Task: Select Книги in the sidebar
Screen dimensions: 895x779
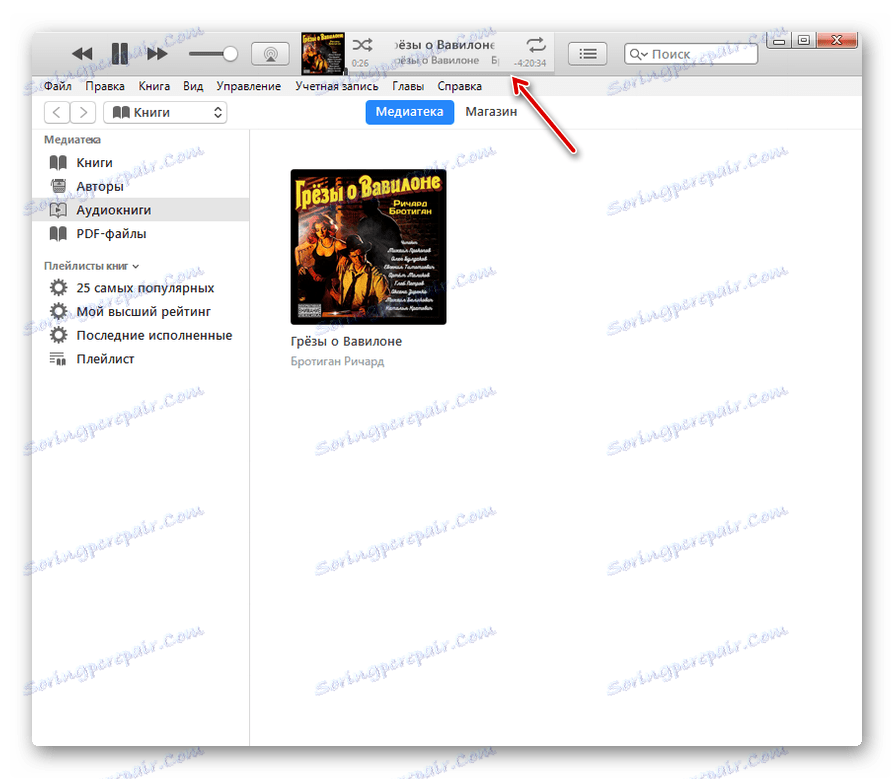Action: pyautogui.click(x=140, y=163)
